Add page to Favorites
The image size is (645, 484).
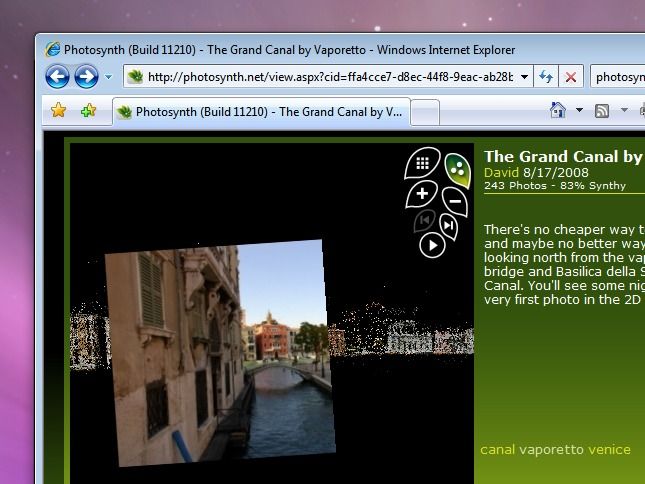coord(88,111)
